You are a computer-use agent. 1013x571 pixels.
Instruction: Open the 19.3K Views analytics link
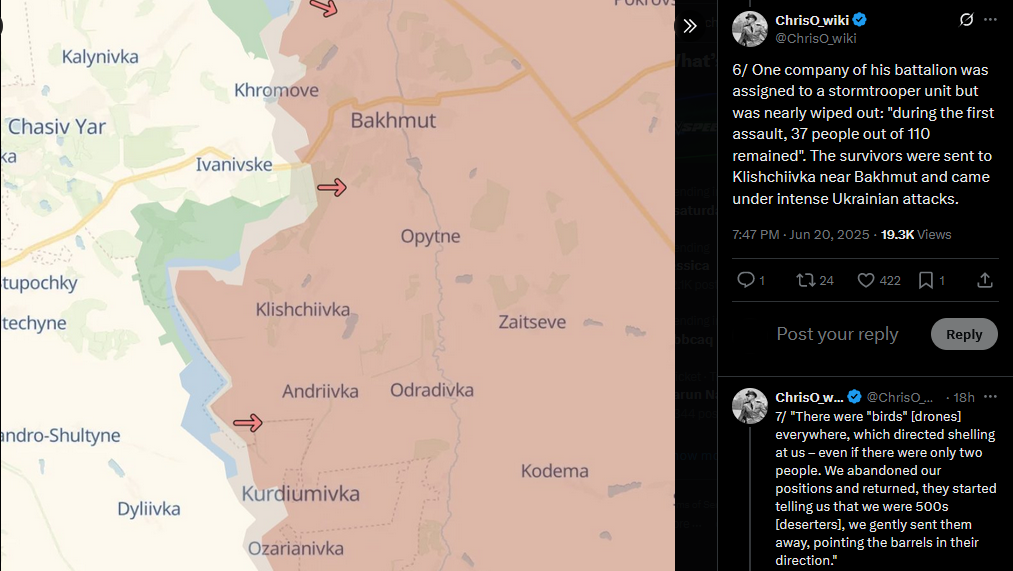(916, 234)
